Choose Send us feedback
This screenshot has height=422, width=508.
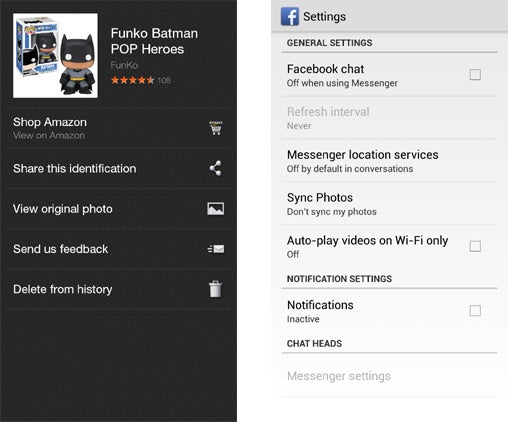118,249
